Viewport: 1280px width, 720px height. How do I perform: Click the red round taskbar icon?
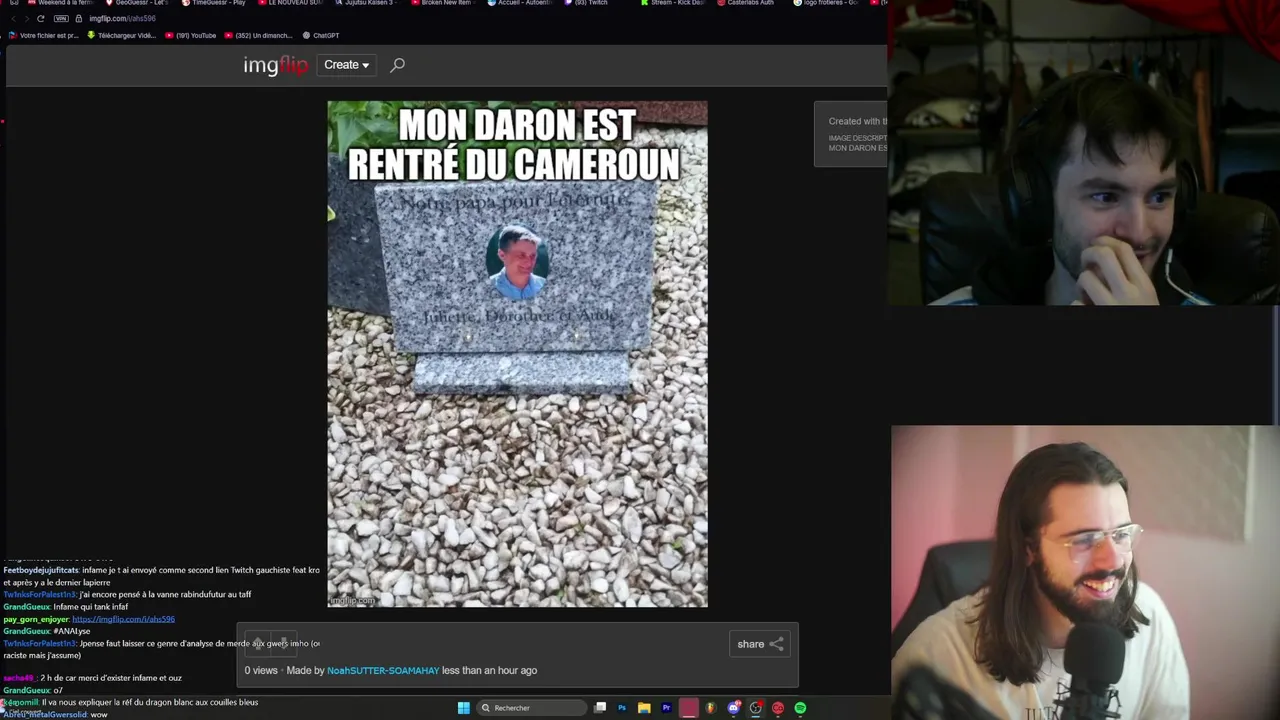(x=778, y=708)
